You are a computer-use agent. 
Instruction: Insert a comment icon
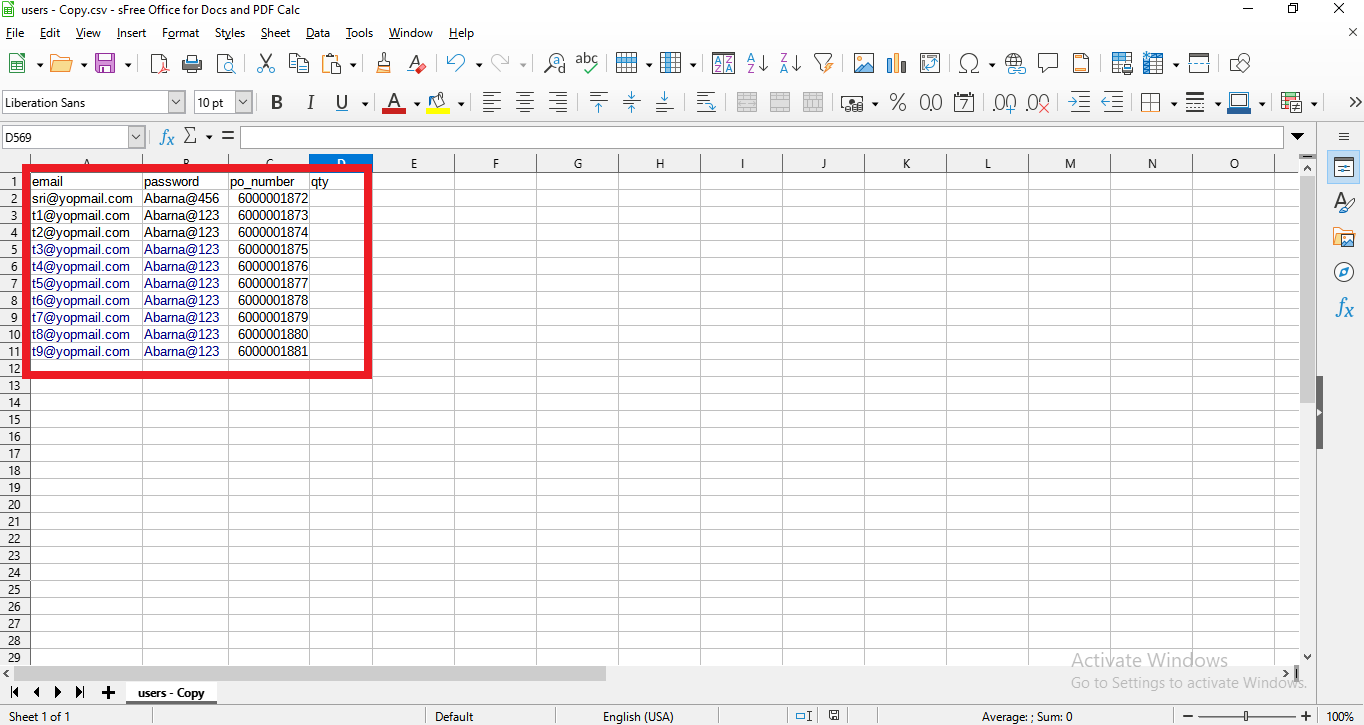point(1048,64)
